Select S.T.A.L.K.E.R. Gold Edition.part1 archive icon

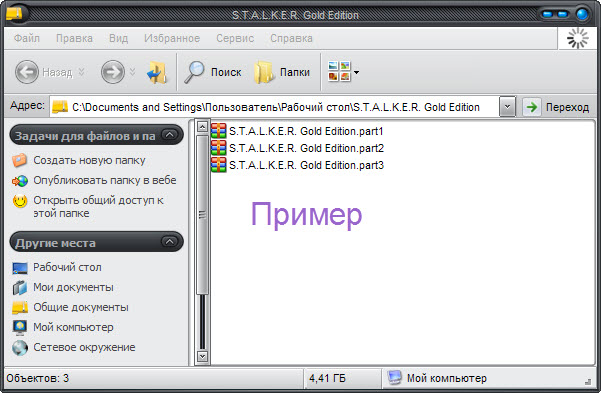[x=218, y=131]
